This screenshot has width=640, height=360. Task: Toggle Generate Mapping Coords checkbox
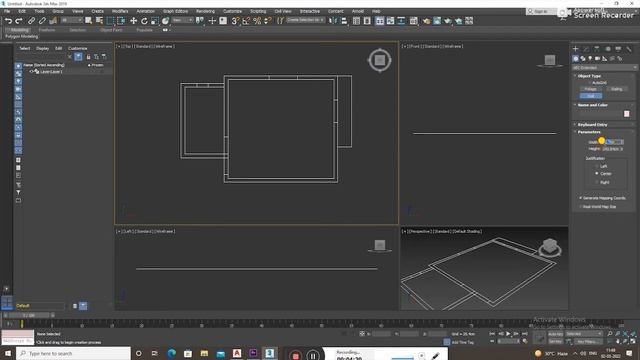point(580,198)
